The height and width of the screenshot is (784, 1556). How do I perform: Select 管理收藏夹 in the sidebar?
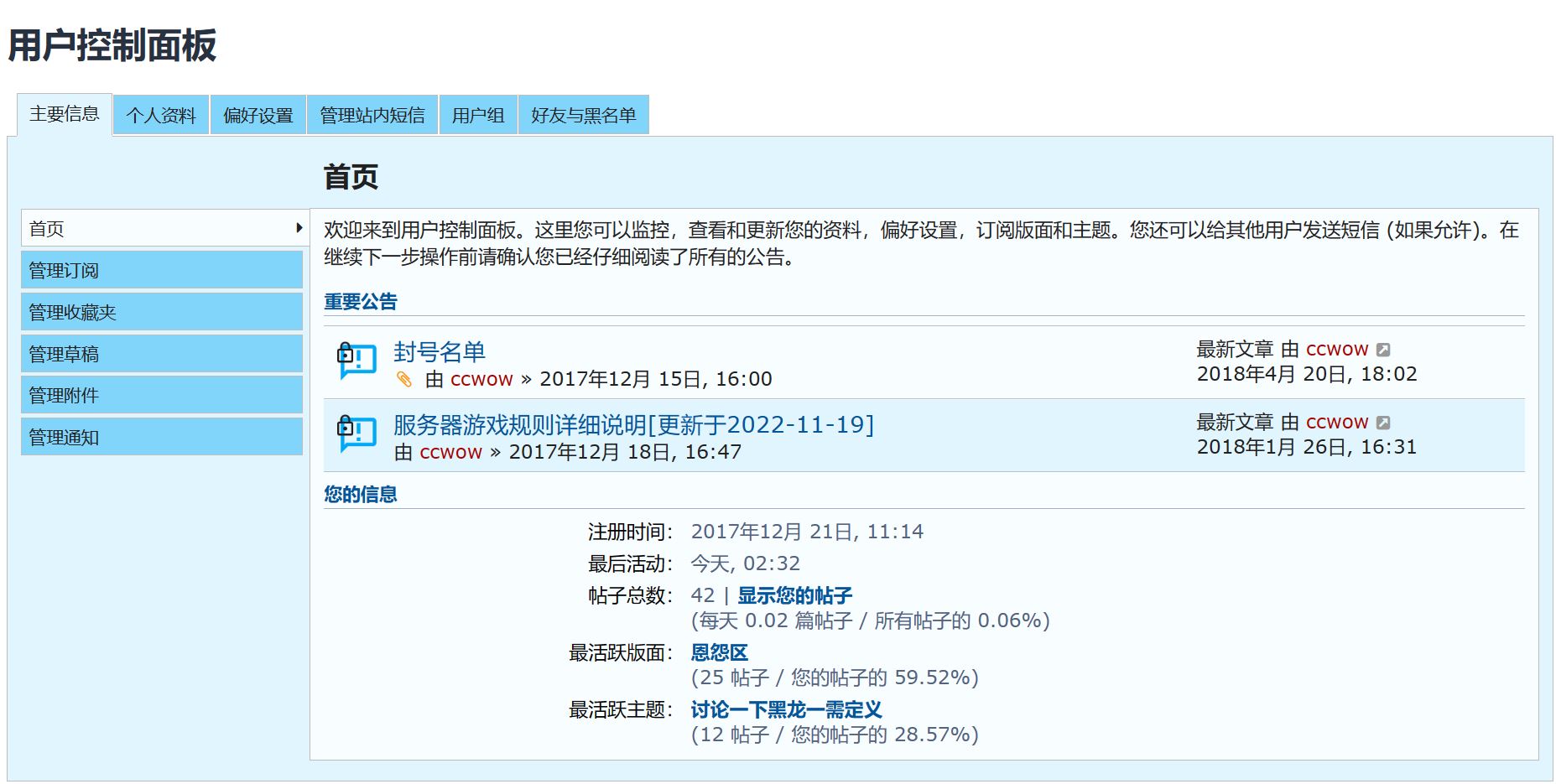coord(161,312)
